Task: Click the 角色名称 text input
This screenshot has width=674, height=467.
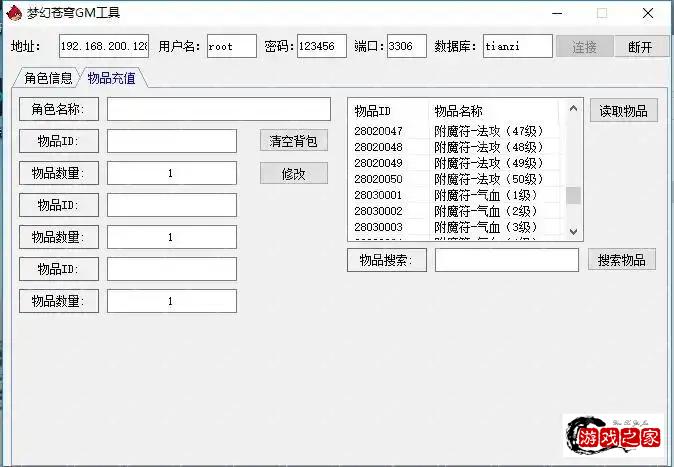Action: click(218, 109)
